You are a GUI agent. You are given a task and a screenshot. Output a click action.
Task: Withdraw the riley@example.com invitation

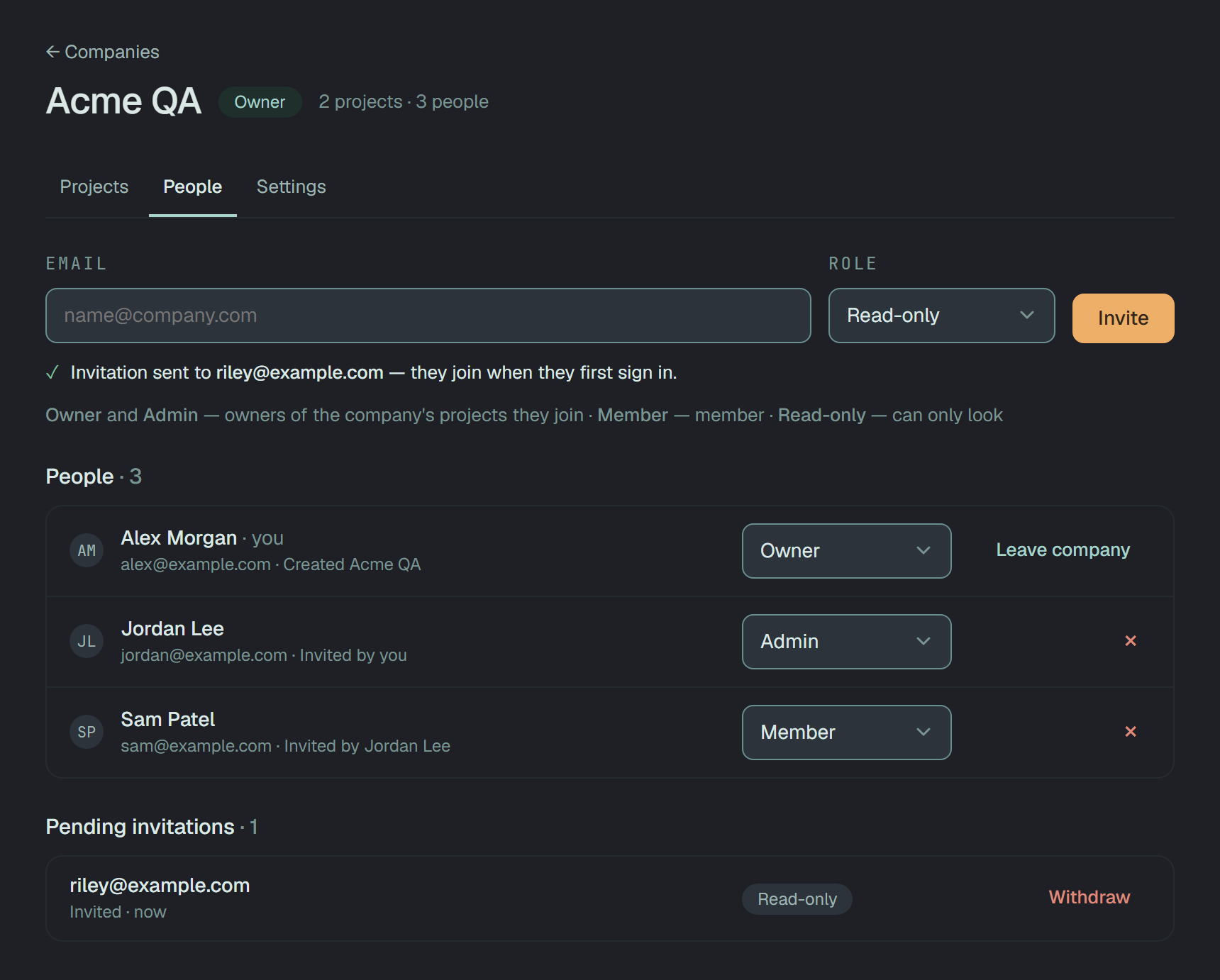1089,898
